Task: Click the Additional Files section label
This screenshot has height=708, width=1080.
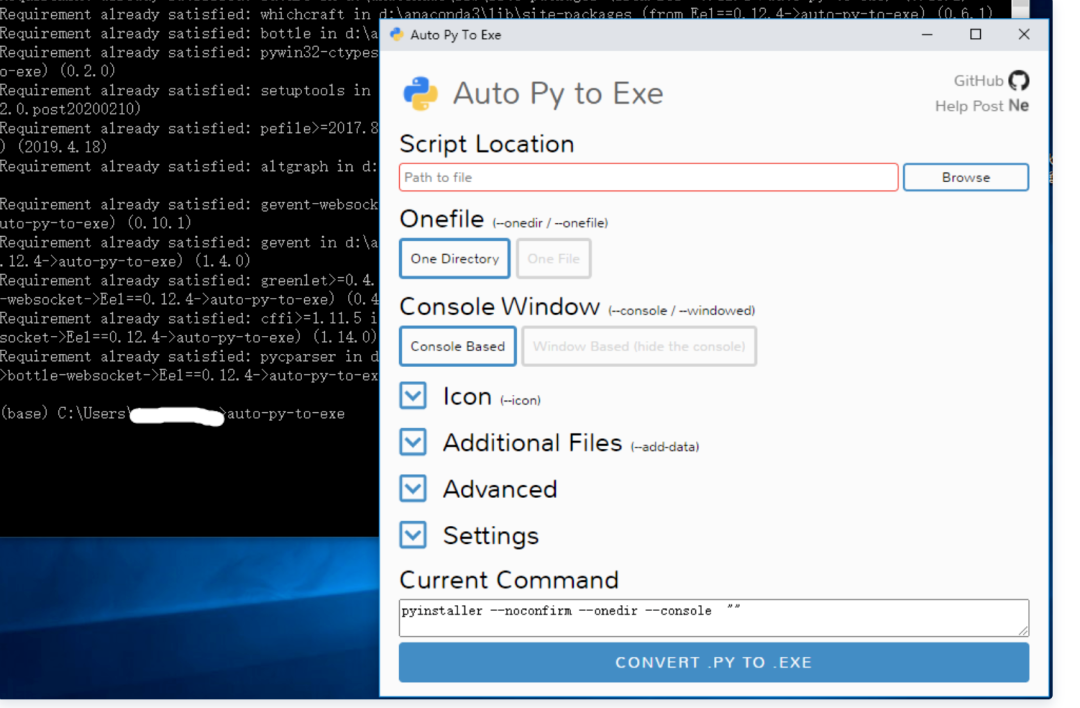Action: point(532,443)
